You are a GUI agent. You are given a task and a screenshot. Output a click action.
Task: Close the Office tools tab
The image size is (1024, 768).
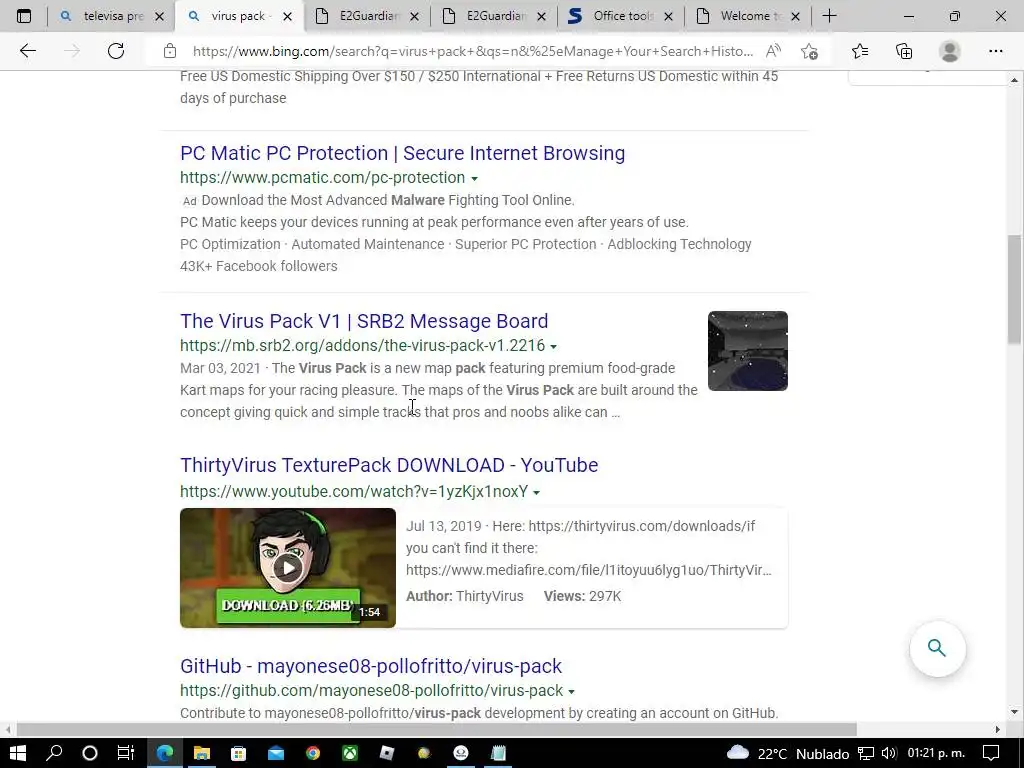point(668,16)
